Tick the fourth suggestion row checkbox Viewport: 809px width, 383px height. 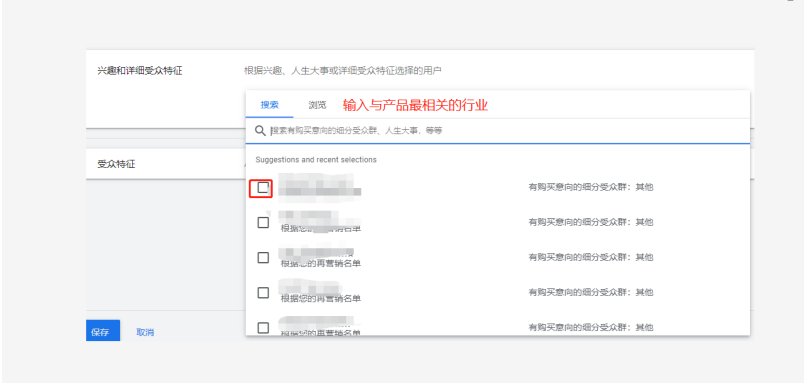[x=263, y=292]
